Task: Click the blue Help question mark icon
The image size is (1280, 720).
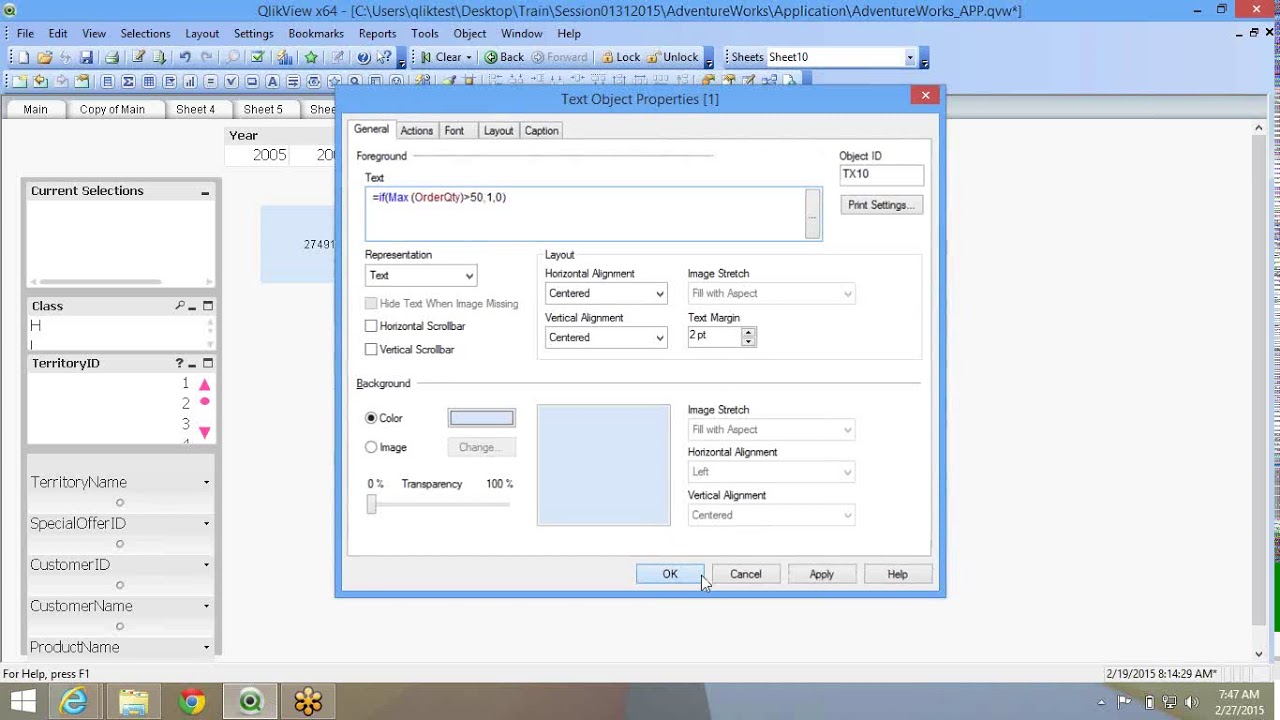Action: tap(363, 57)
